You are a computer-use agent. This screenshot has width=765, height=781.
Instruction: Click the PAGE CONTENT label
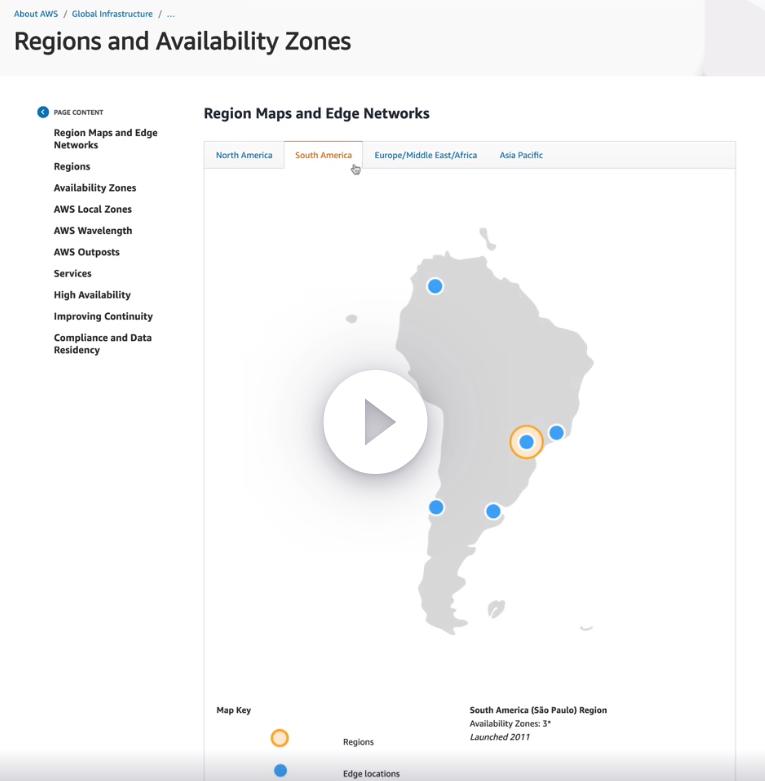click(78, 113)
